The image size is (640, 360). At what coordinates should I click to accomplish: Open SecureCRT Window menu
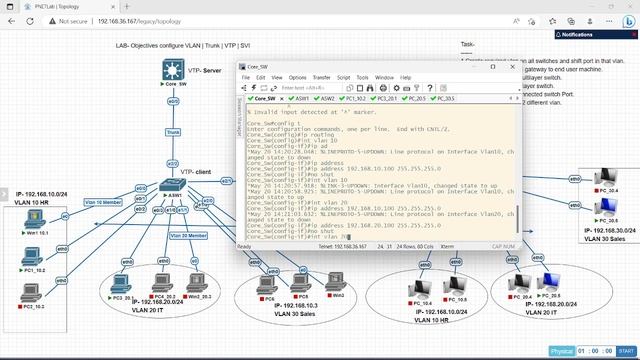point(384,78)
